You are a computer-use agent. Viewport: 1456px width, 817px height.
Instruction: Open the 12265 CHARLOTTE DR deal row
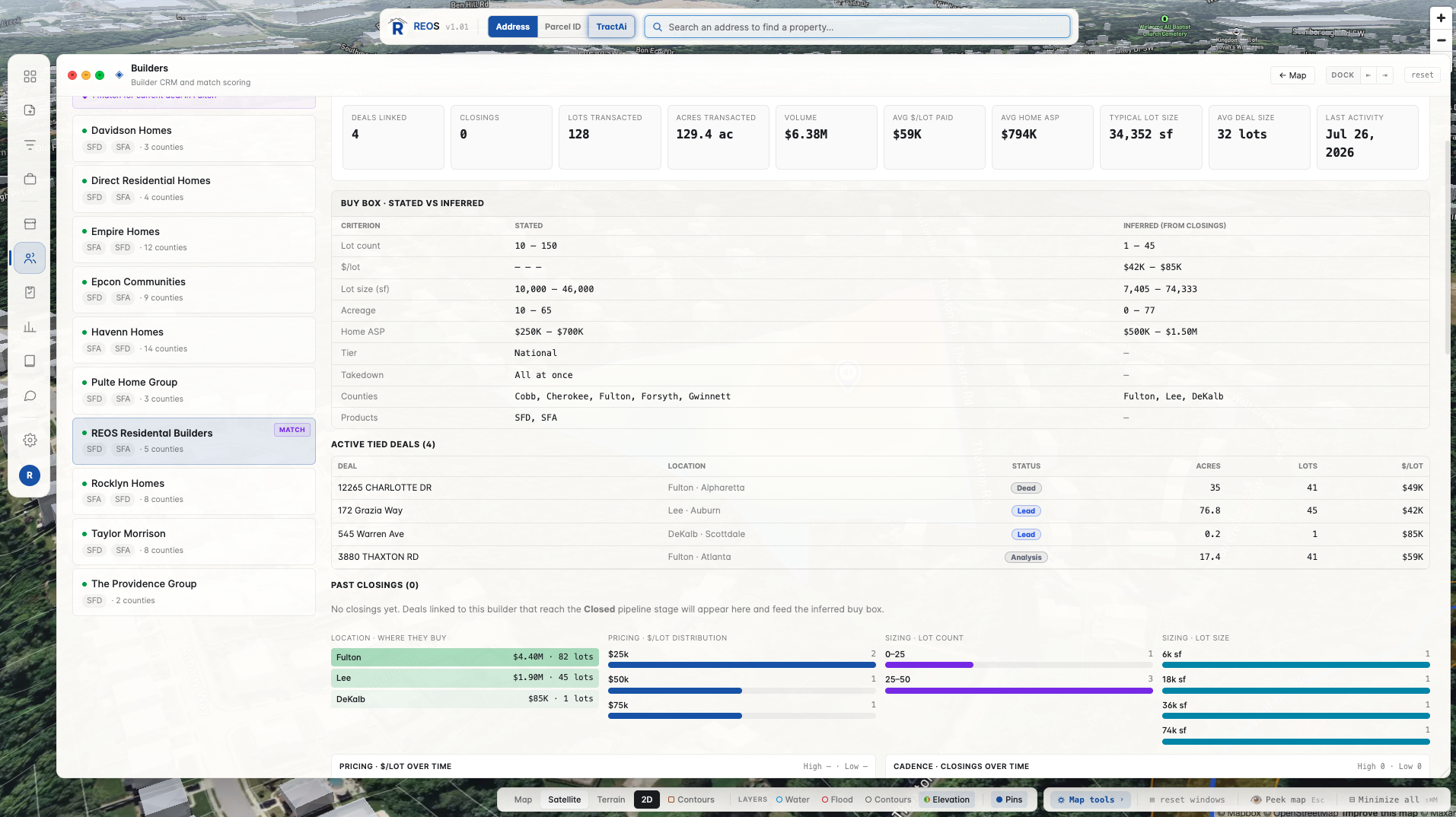click(x=880, y=488)
